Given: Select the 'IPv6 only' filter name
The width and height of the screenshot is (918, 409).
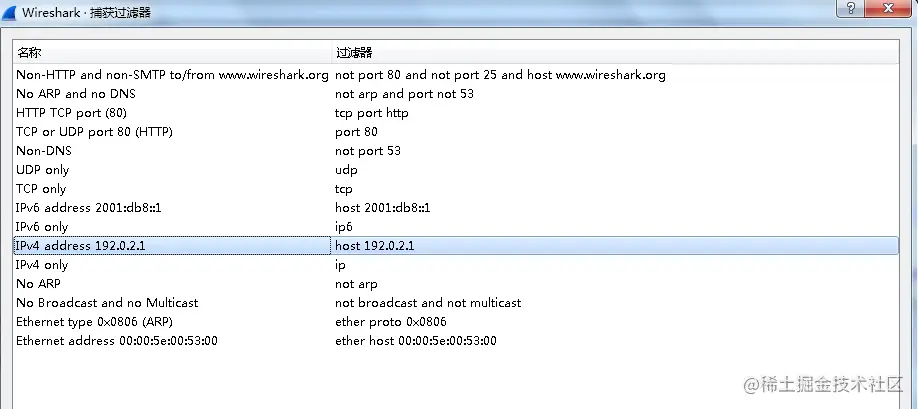Looking at the screenshot, I should [x=42, y=227].
